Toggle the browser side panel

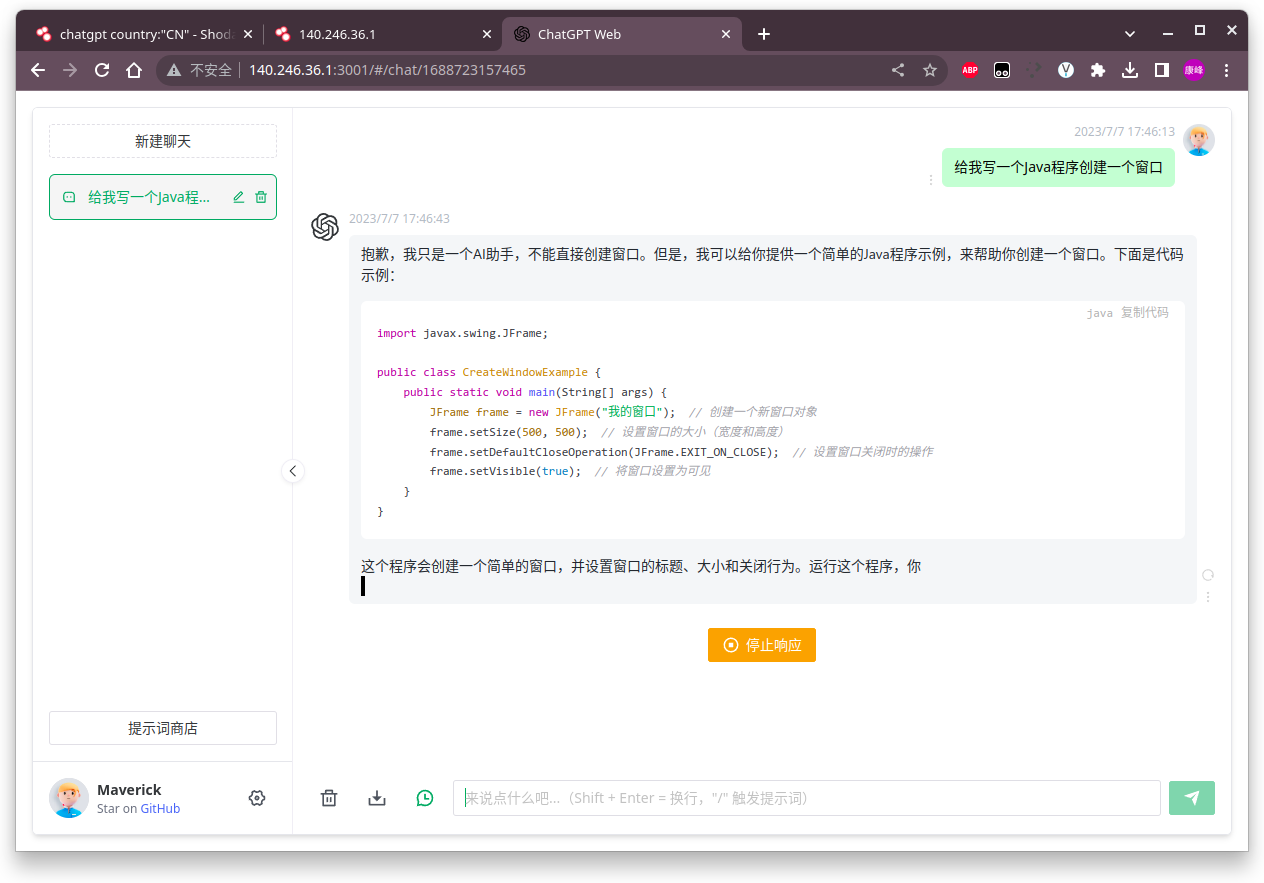coord(1162,70)
